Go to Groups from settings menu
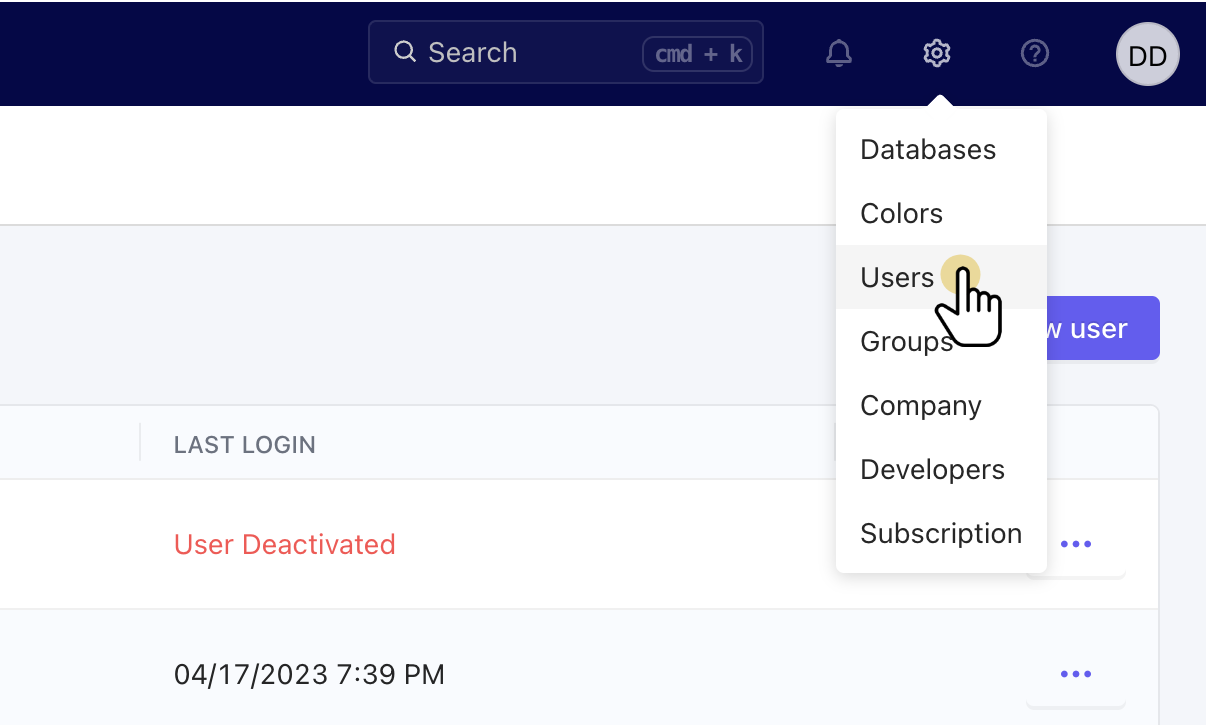 [905, 342]
